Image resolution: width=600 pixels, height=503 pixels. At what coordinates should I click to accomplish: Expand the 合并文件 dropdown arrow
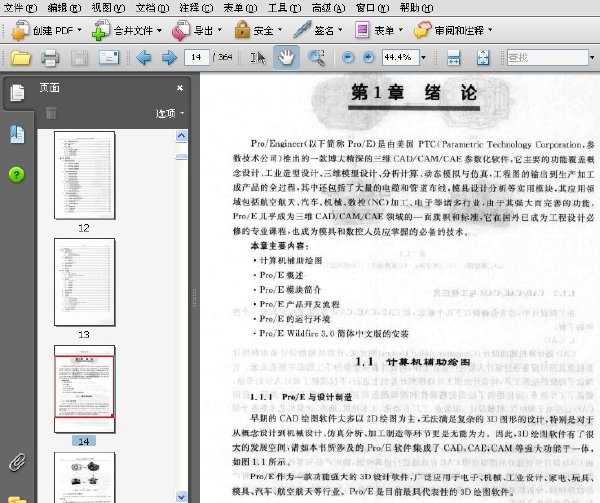click(x=159, y=30)
